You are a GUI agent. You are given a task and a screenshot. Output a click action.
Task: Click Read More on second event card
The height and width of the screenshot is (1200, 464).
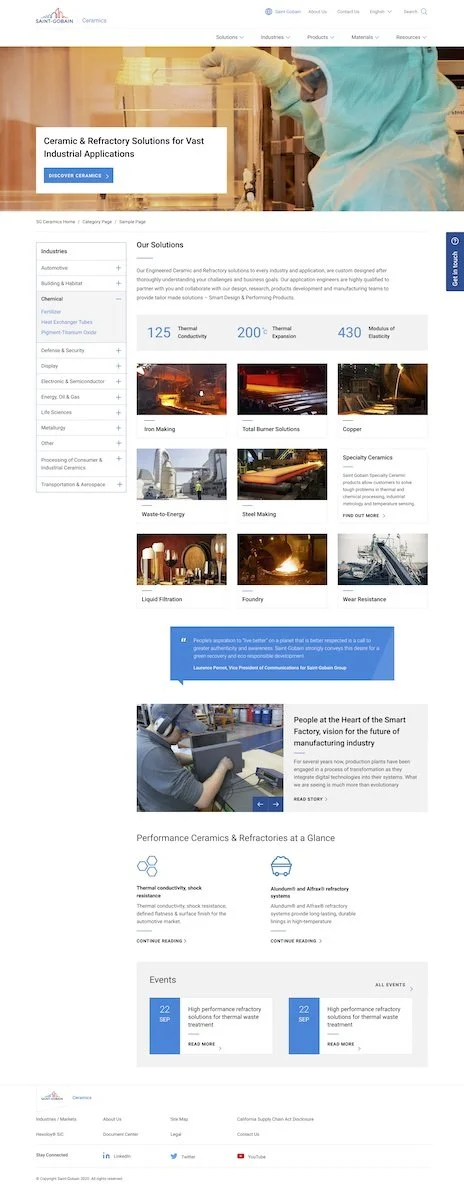click(342, 1044)
